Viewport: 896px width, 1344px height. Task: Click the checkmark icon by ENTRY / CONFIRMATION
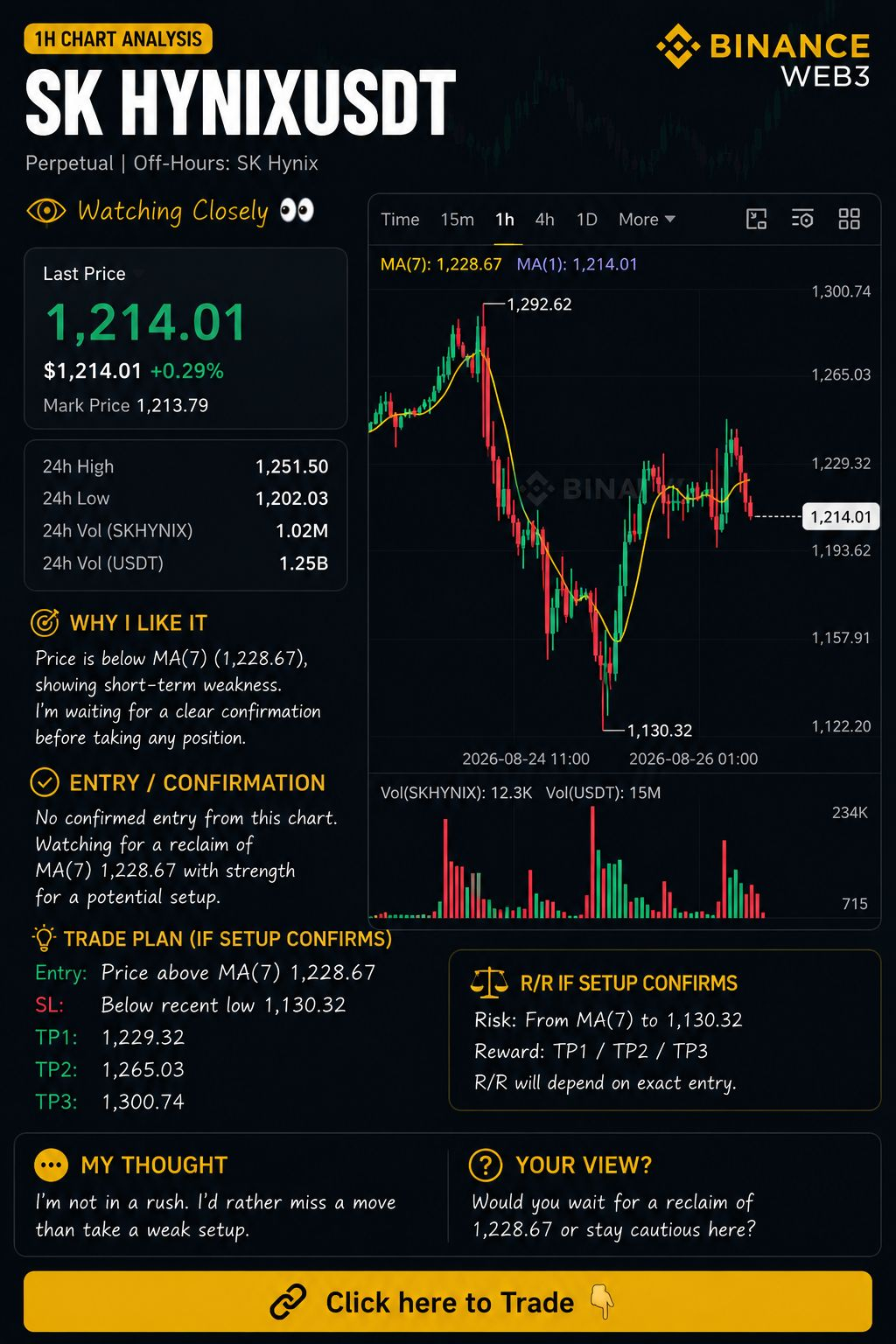coord(45,782)
